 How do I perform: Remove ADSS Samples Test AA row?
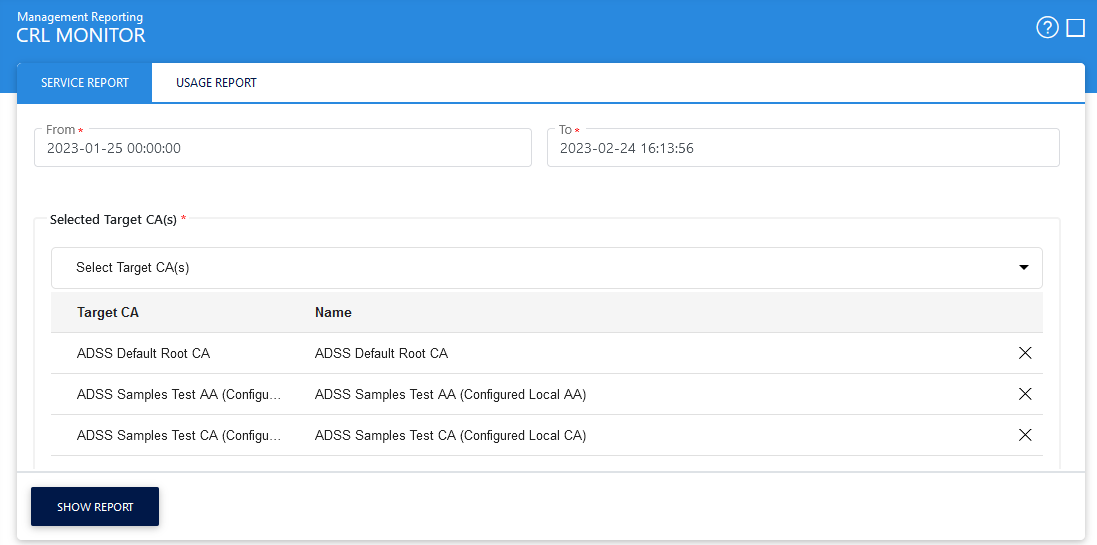pyautogui.click(x=1024, y=394)
